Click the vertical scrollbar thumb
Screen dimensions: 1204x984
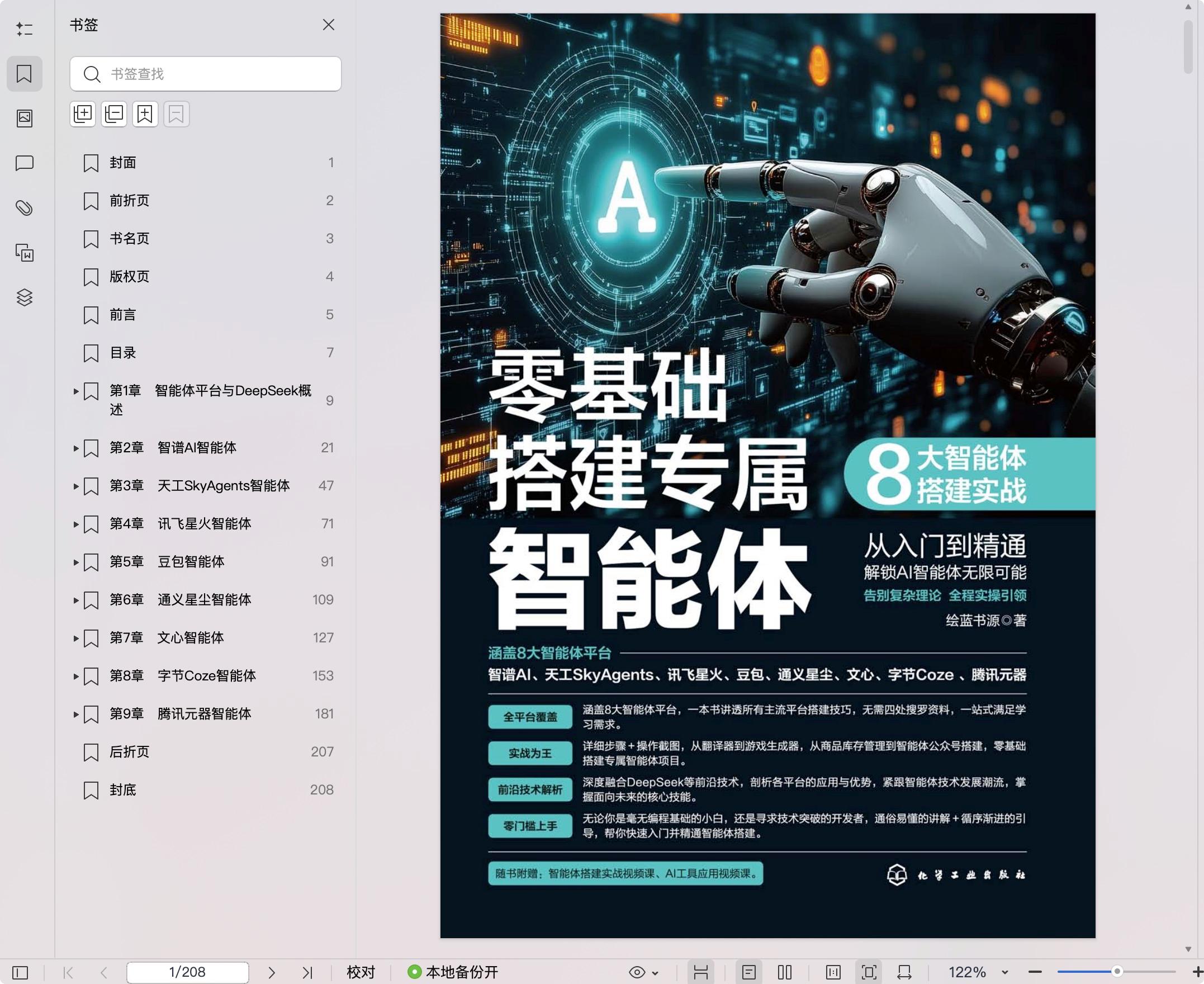tap(1188, 47)
